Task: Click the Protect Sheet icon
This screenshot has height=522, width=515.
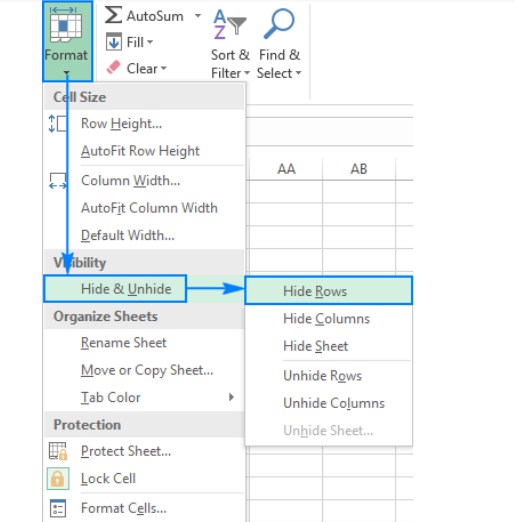Action: 58,451
